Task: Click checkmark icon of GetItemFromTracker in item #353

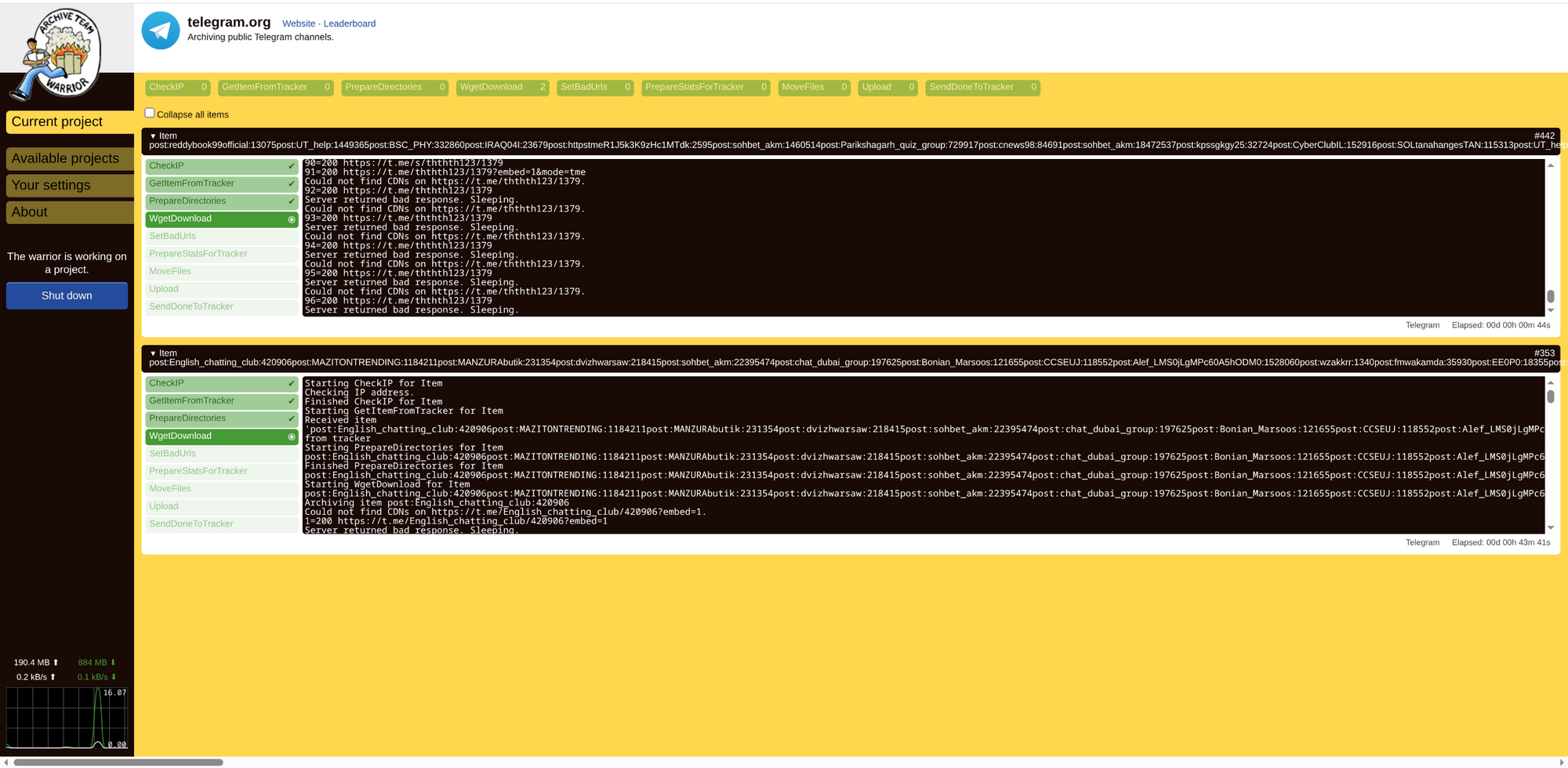Action: point(292,401)
